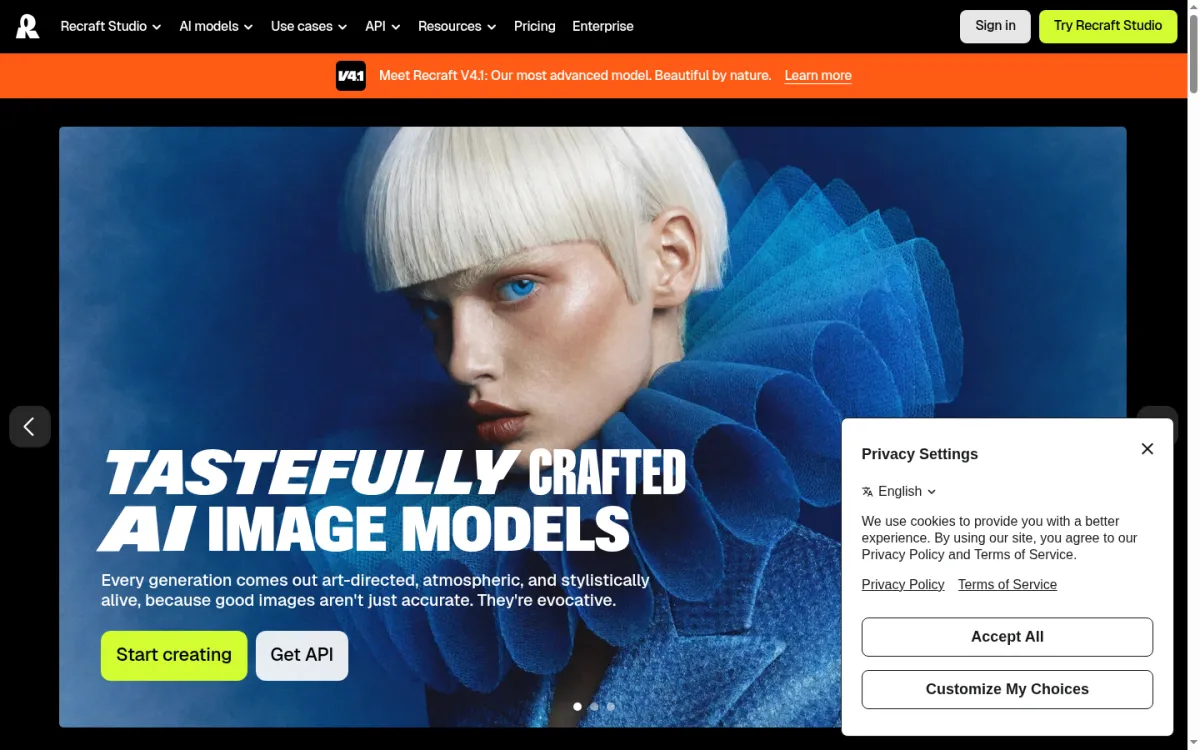Expand the Use cases menu
1200x750 pixels.
[309, 26]
